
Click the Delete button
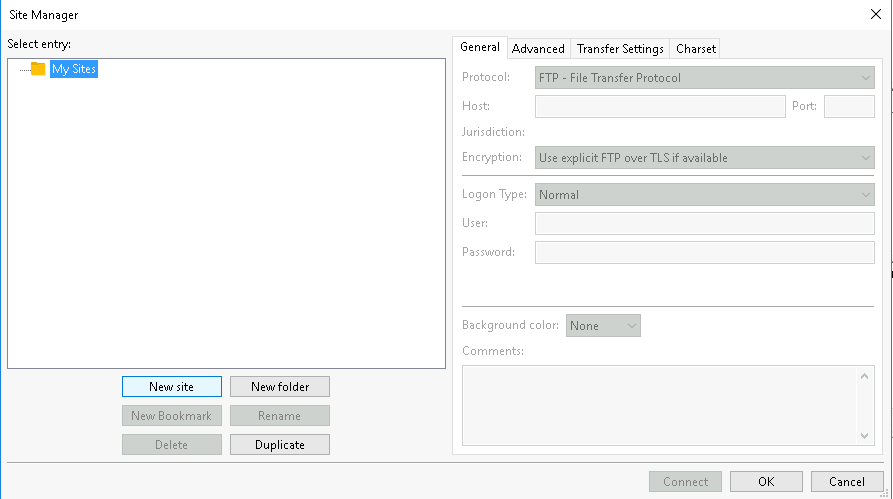(171, 445)
